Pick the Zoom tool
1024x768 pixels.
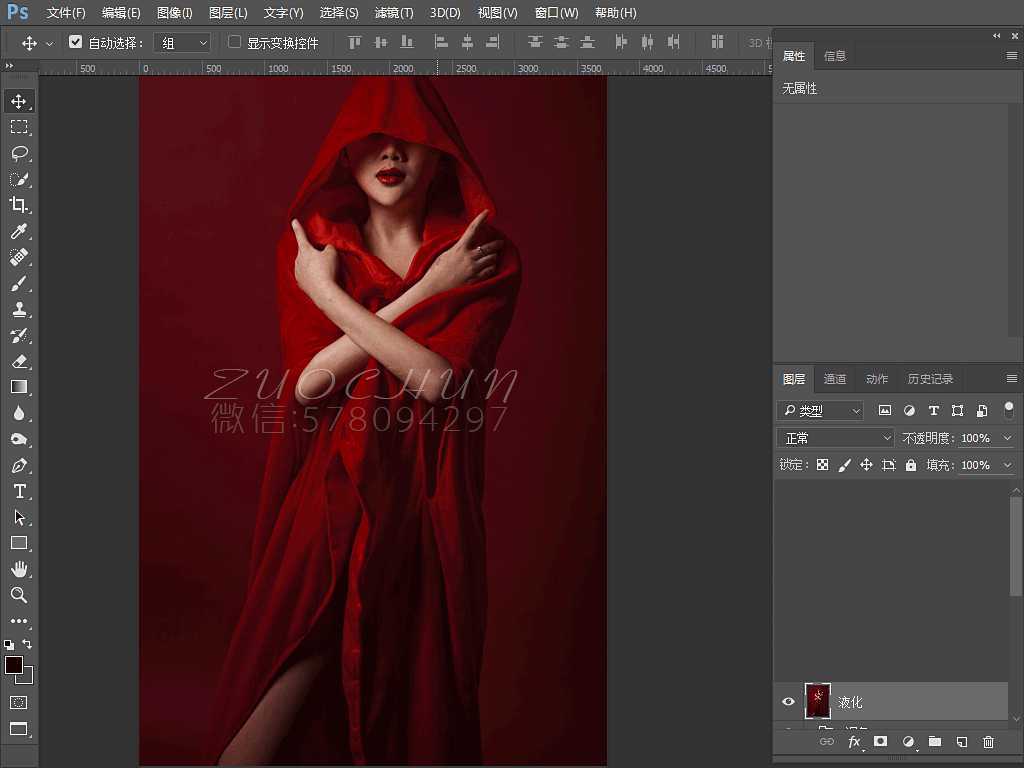(20, 595)
